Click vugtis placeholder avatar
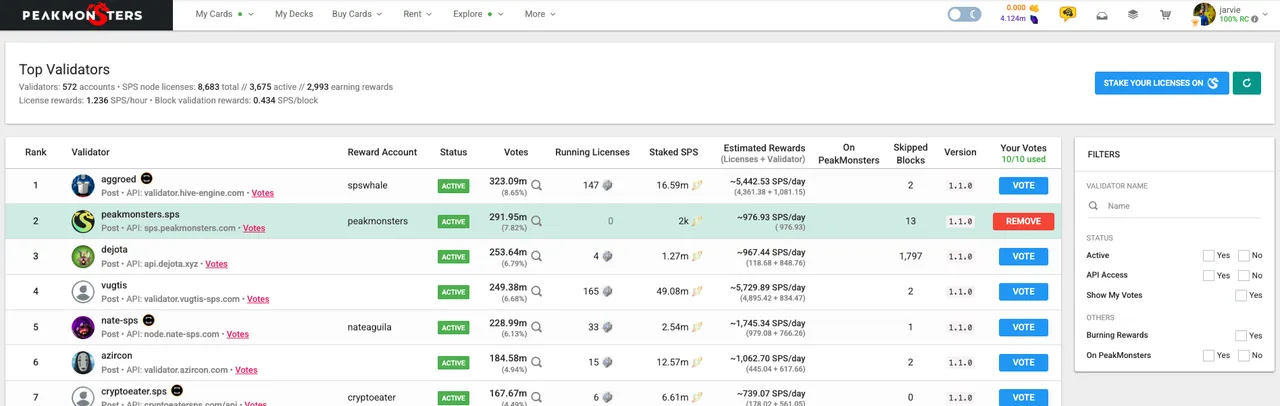The image size is (1280, 406). pos(83,292)
